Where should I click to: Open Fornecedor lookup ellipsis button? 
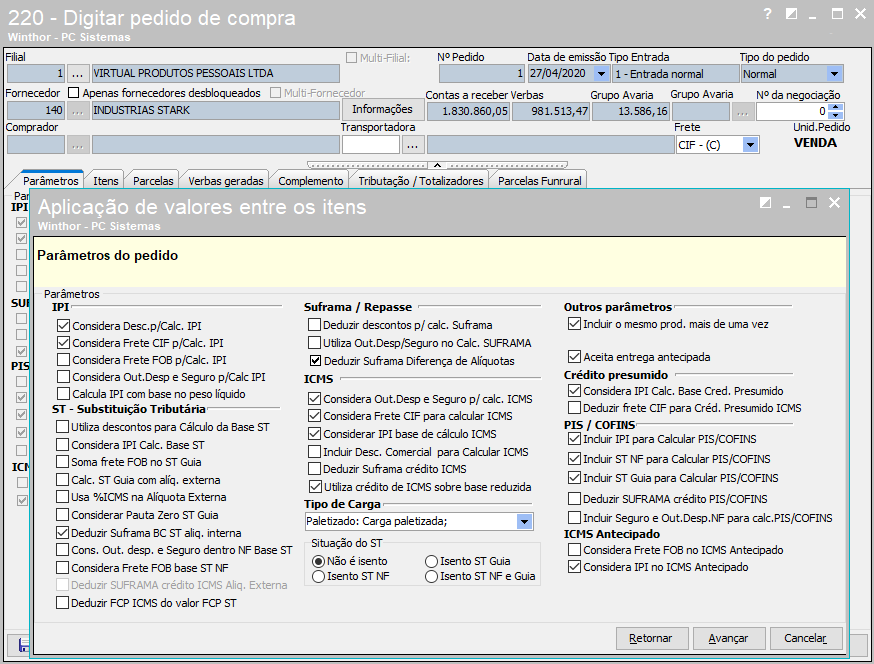click(77, 111)
